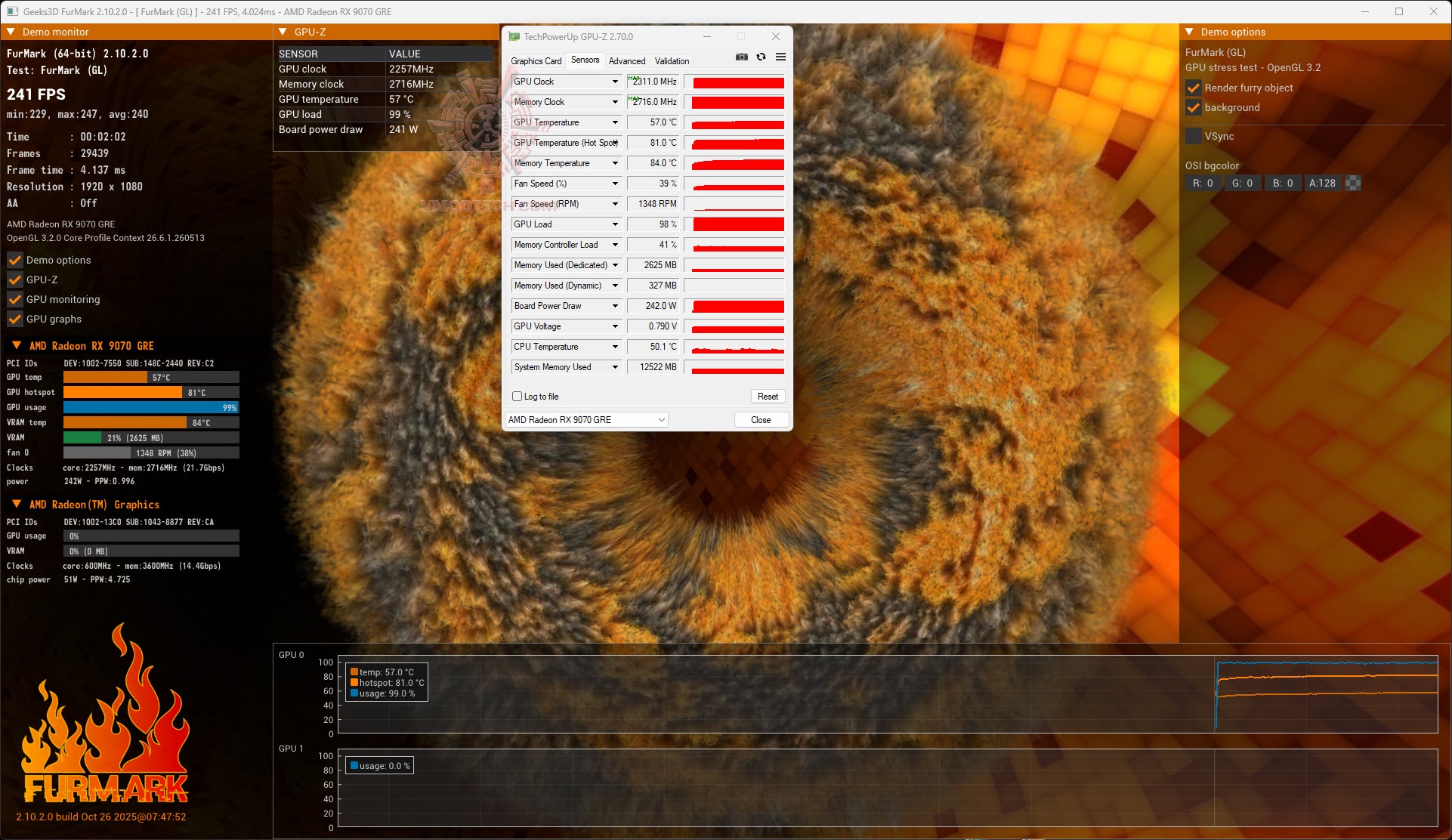Image resolution: width=1452 pixels, height=840 pixels.
Task: Click the 242.0 W Board Power Draw value
Action: [x=653, y=306]
